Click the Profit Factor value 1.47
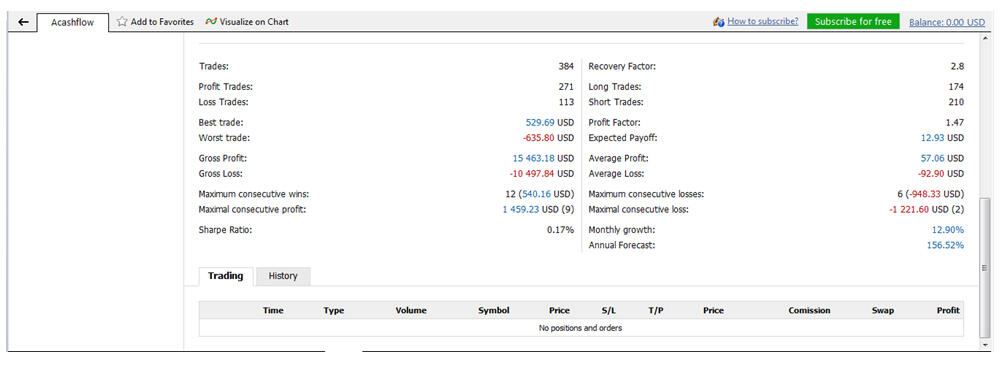1002x370 pixels. [x=955, y=123]
